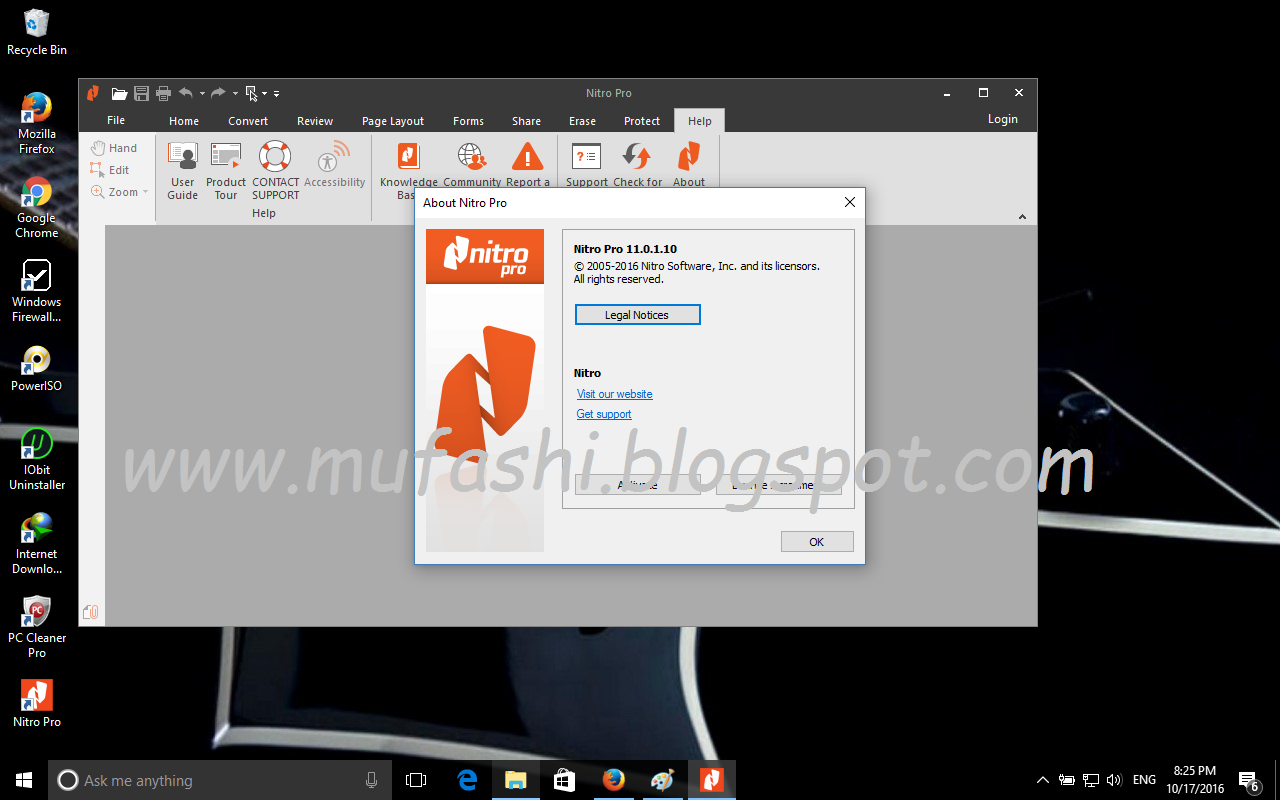Screen dimensions: 1280x800
Task: Select the Edit tool
Action: 110,170
